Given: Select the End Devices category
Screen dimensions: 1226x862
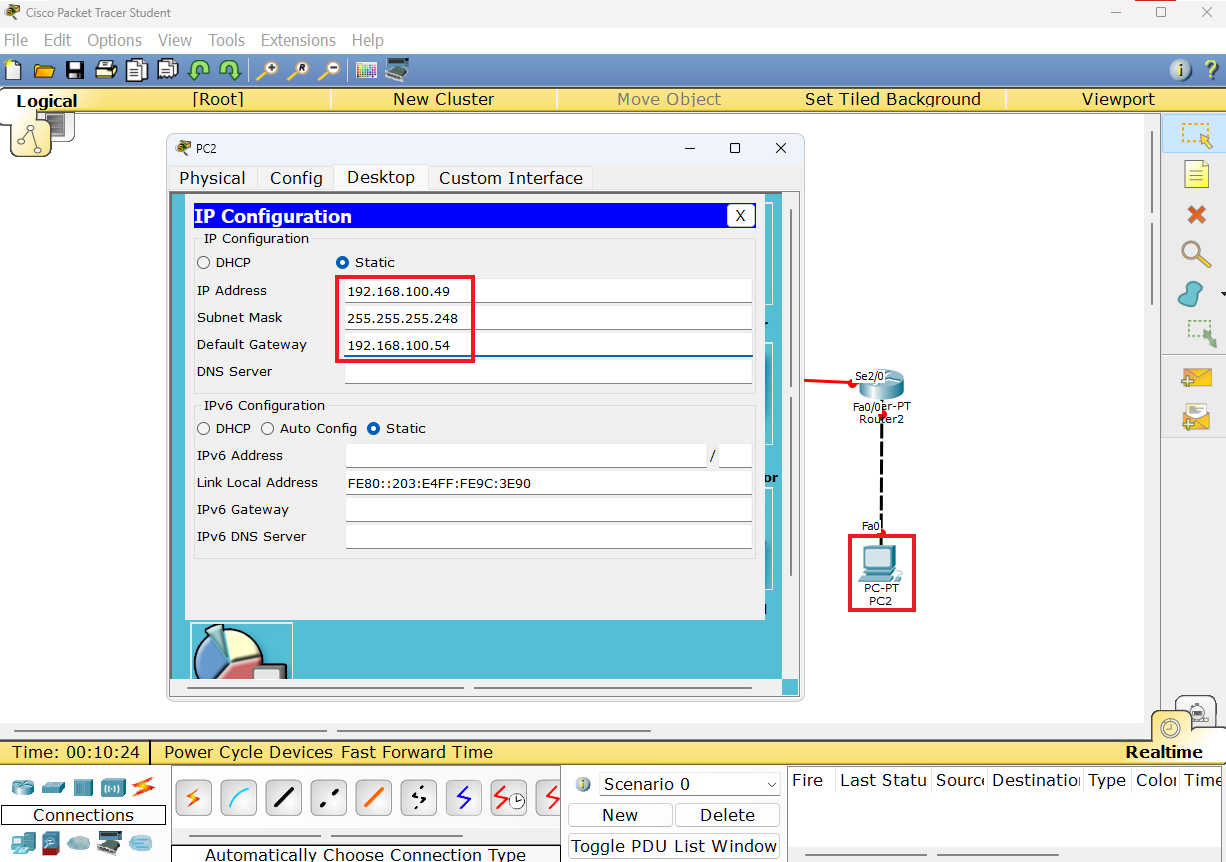Looking at the screenshot, I should 22,843.
